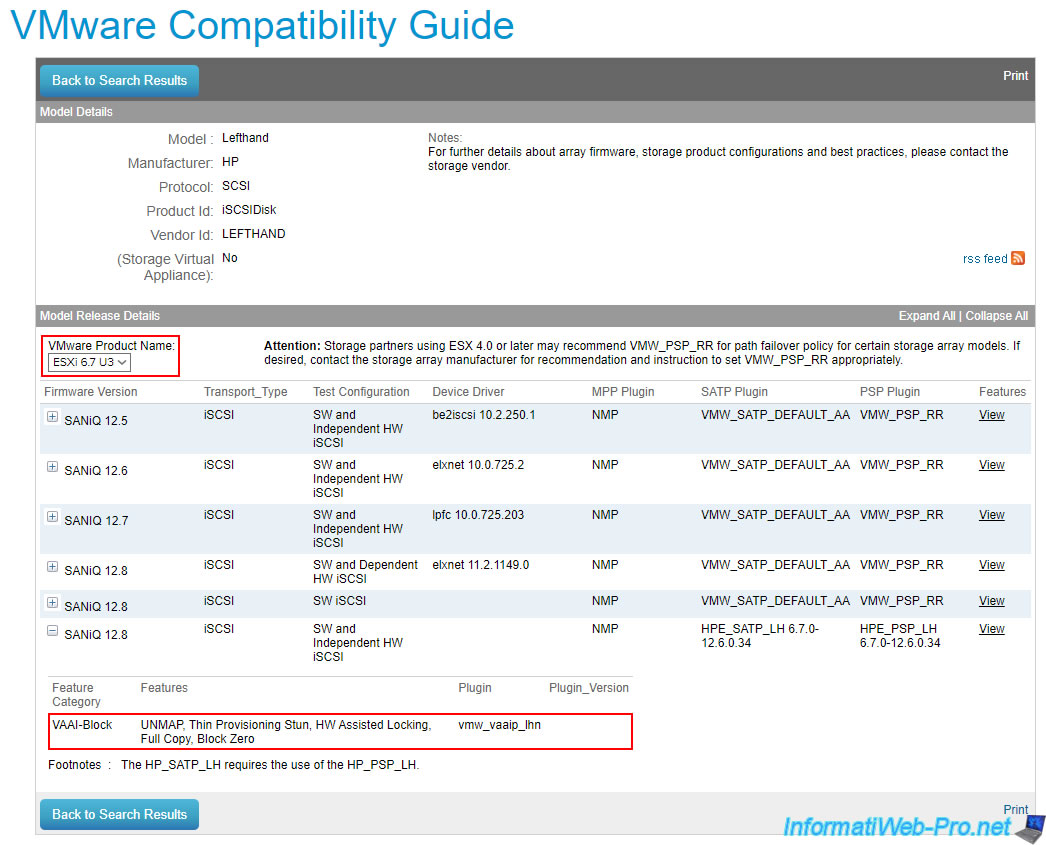Click the orange RSS feed icon
The width and height of the screenshot is (1046, 845).
pyautogui.click(x=1018, y=258)
